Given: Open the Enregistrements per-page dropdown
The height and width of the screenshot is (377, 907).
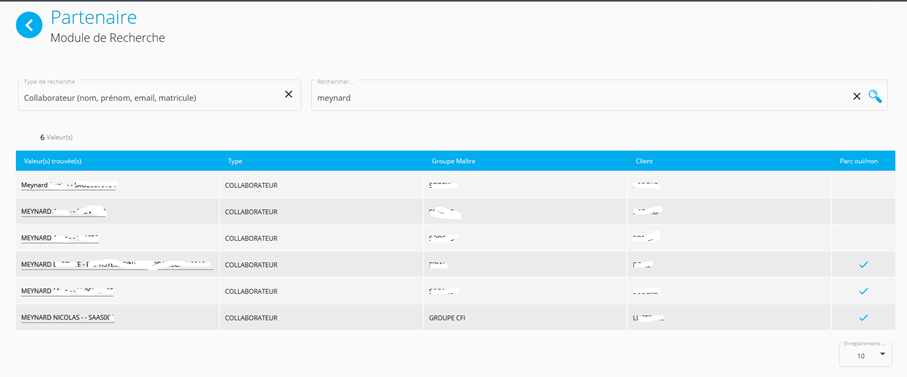Looking at the screenshot, I should click(865, 354).
